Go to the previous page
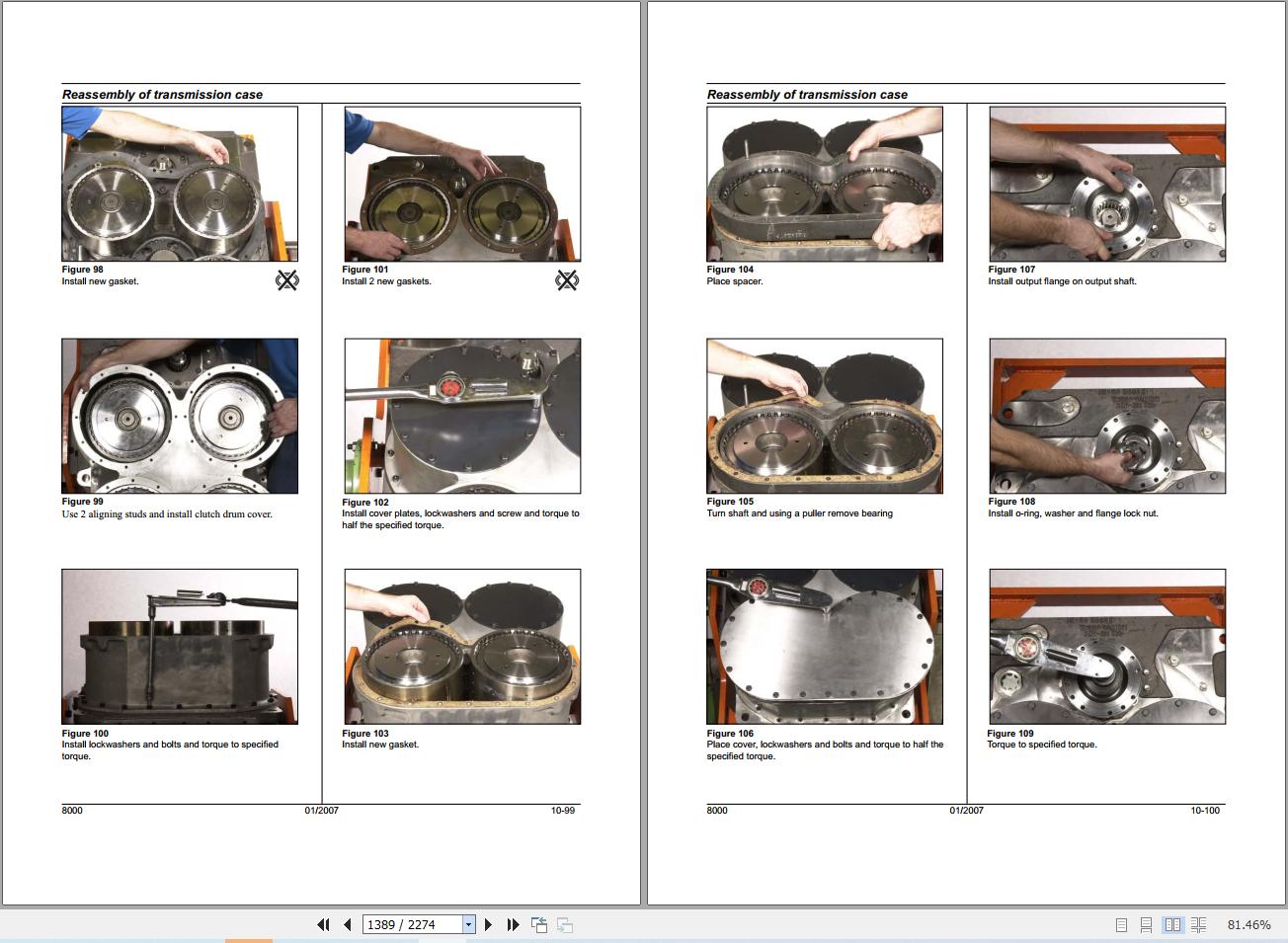This screenshot has width=1288, height=943. pyautogui.click(x=348, y=925)
